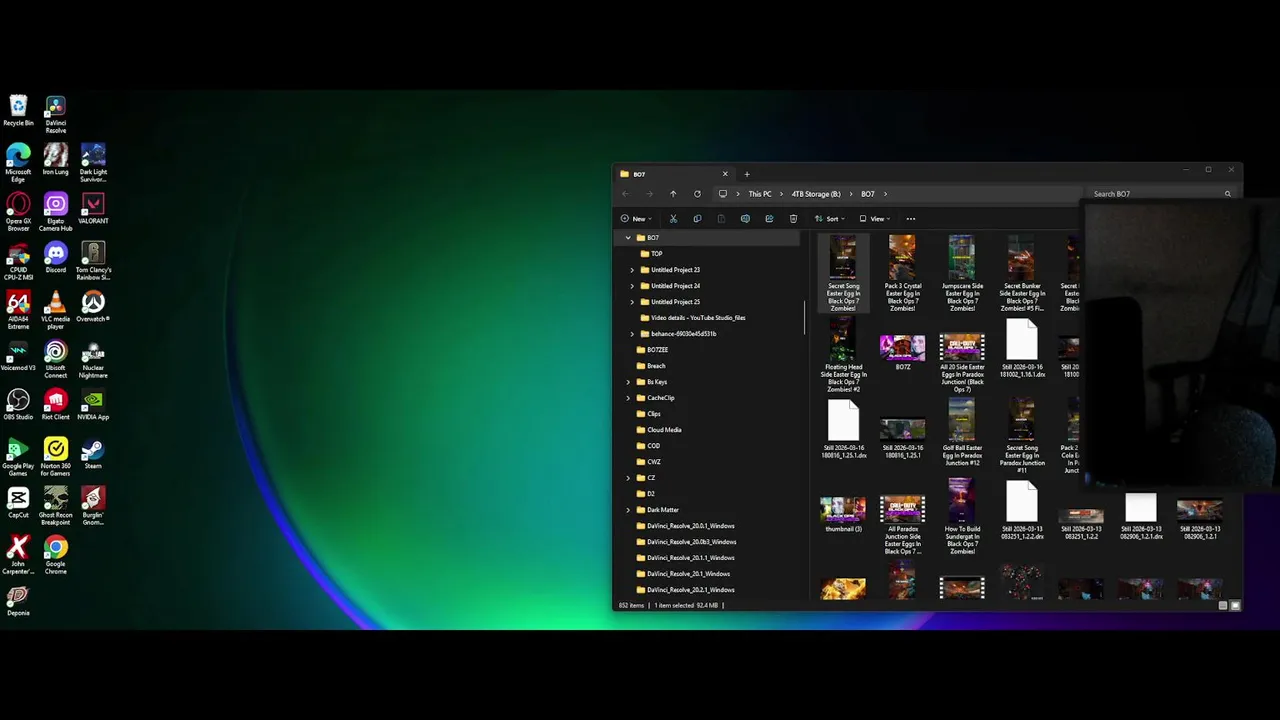Click the Delete trash icon in Explorer toolbar
The width and height of the screenshot is (1280, 720).
point(793,219)
